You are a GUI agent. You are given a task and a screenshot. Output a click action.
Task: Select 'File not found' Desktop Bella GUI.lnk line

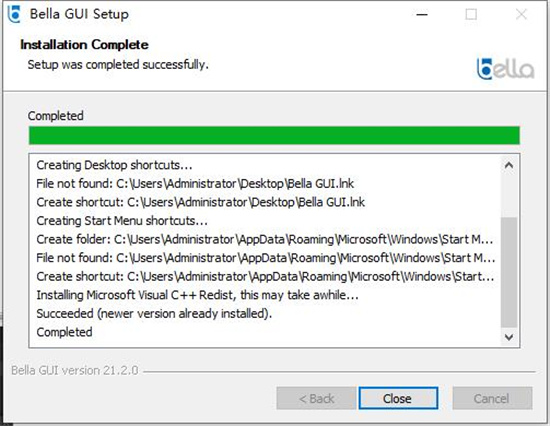point(195,184)
